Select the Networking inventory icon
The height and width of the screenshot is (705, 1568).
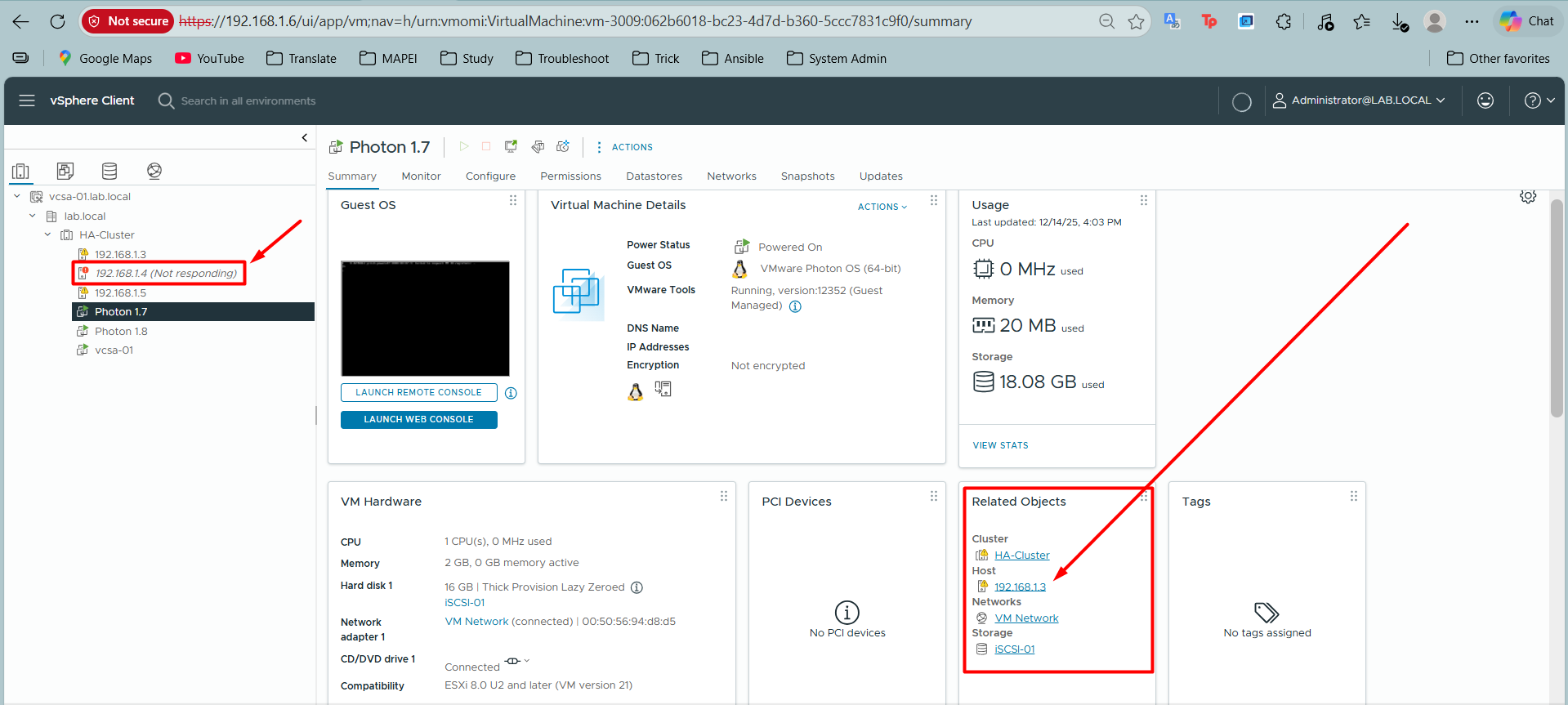154,171
